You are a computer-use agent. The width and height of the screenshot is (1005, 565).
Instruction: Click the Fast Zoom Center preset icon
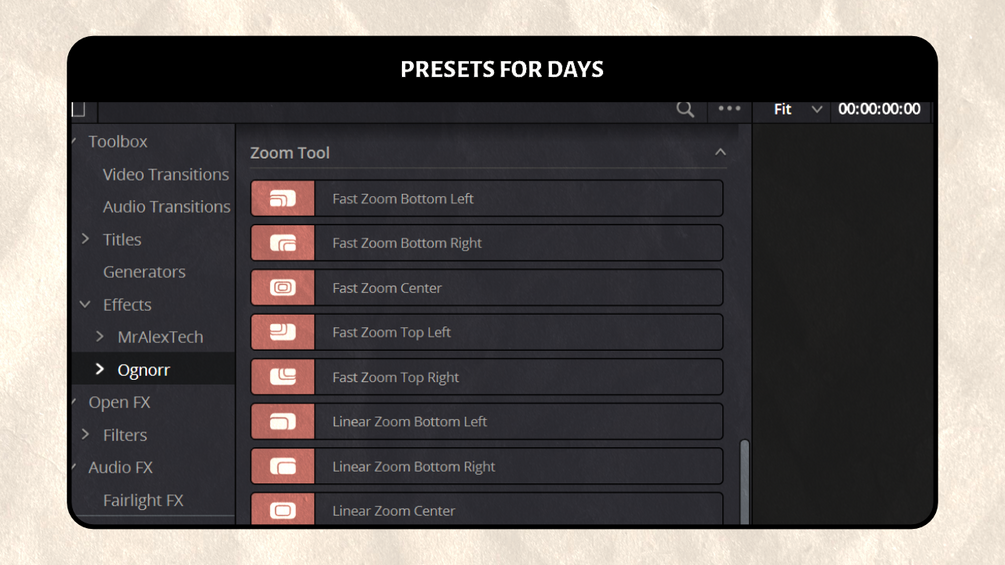(283, 288)
